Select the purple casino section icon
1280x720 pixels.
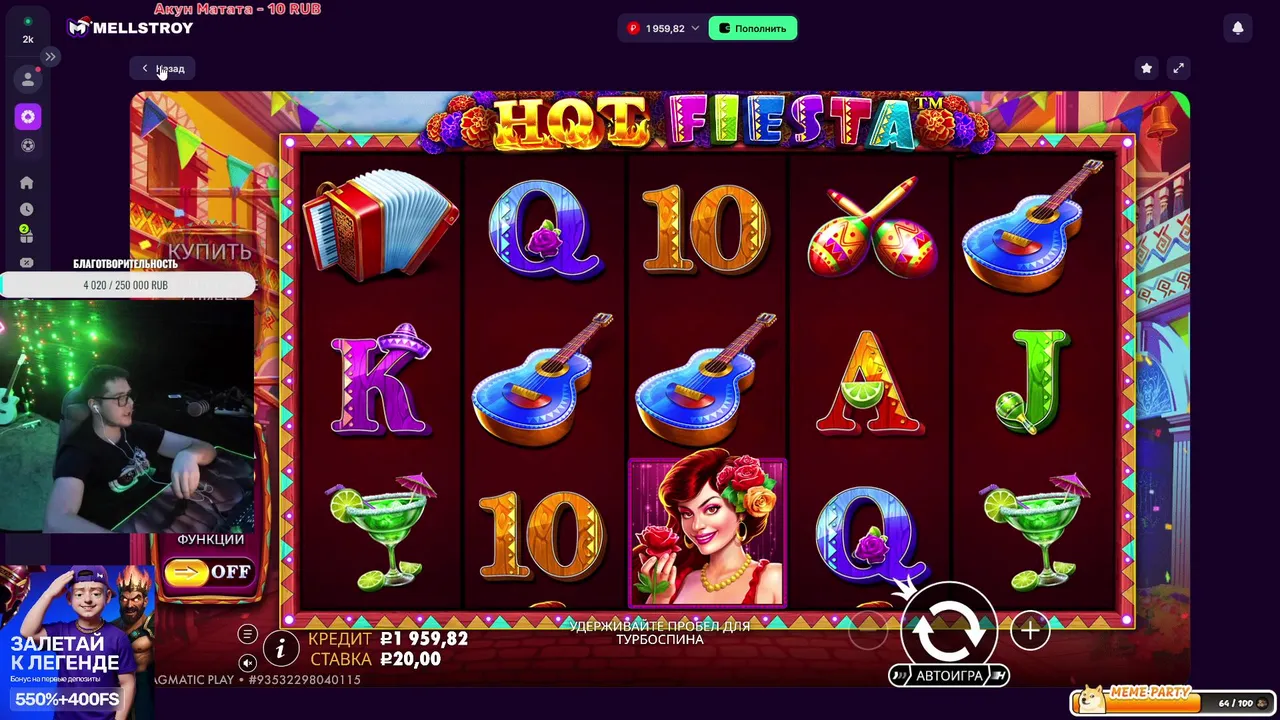[x=28, y=117]
